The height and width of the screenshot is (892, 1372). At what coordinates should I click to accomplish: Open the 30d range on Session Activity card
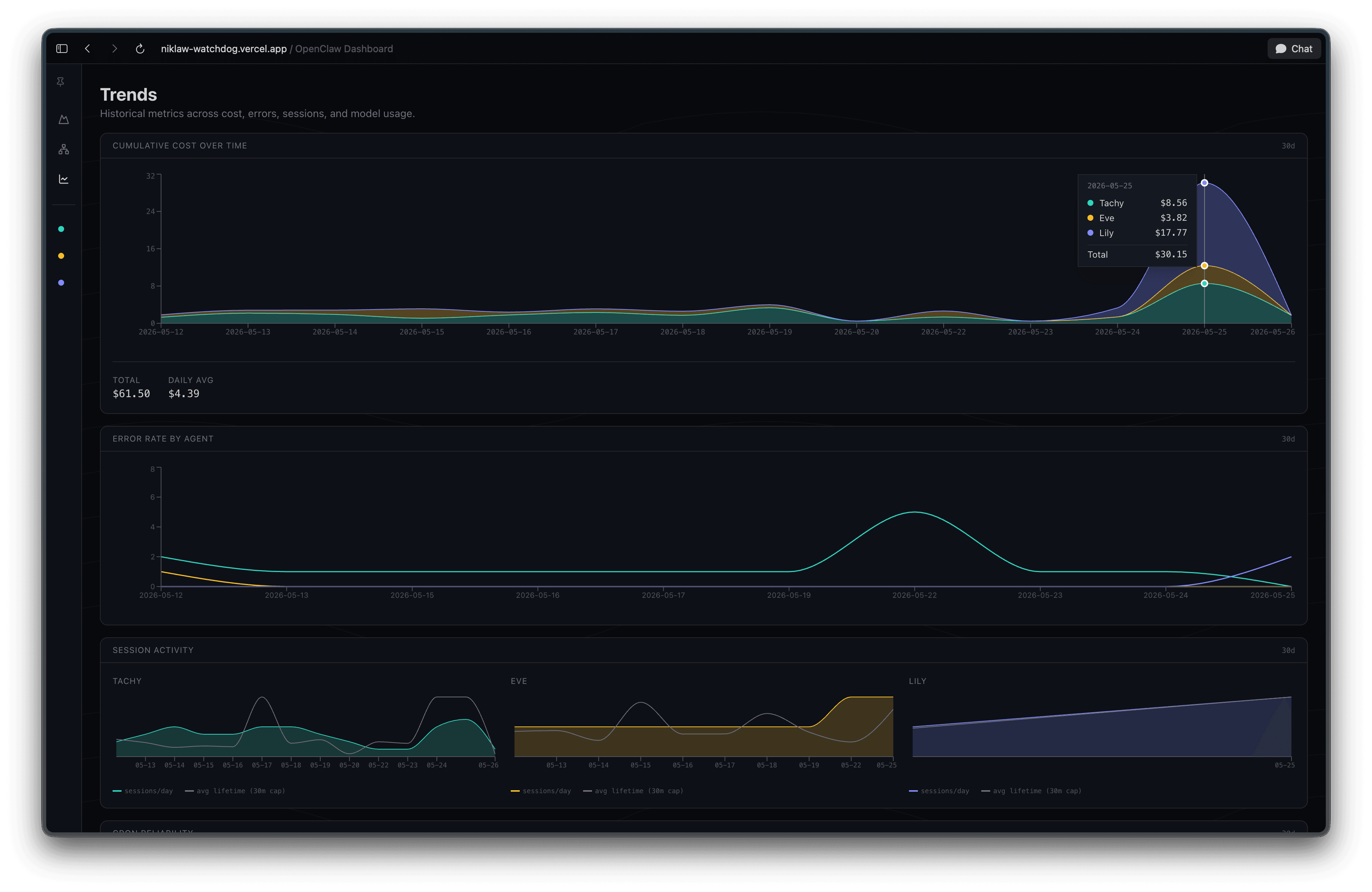coord(1288,650)
